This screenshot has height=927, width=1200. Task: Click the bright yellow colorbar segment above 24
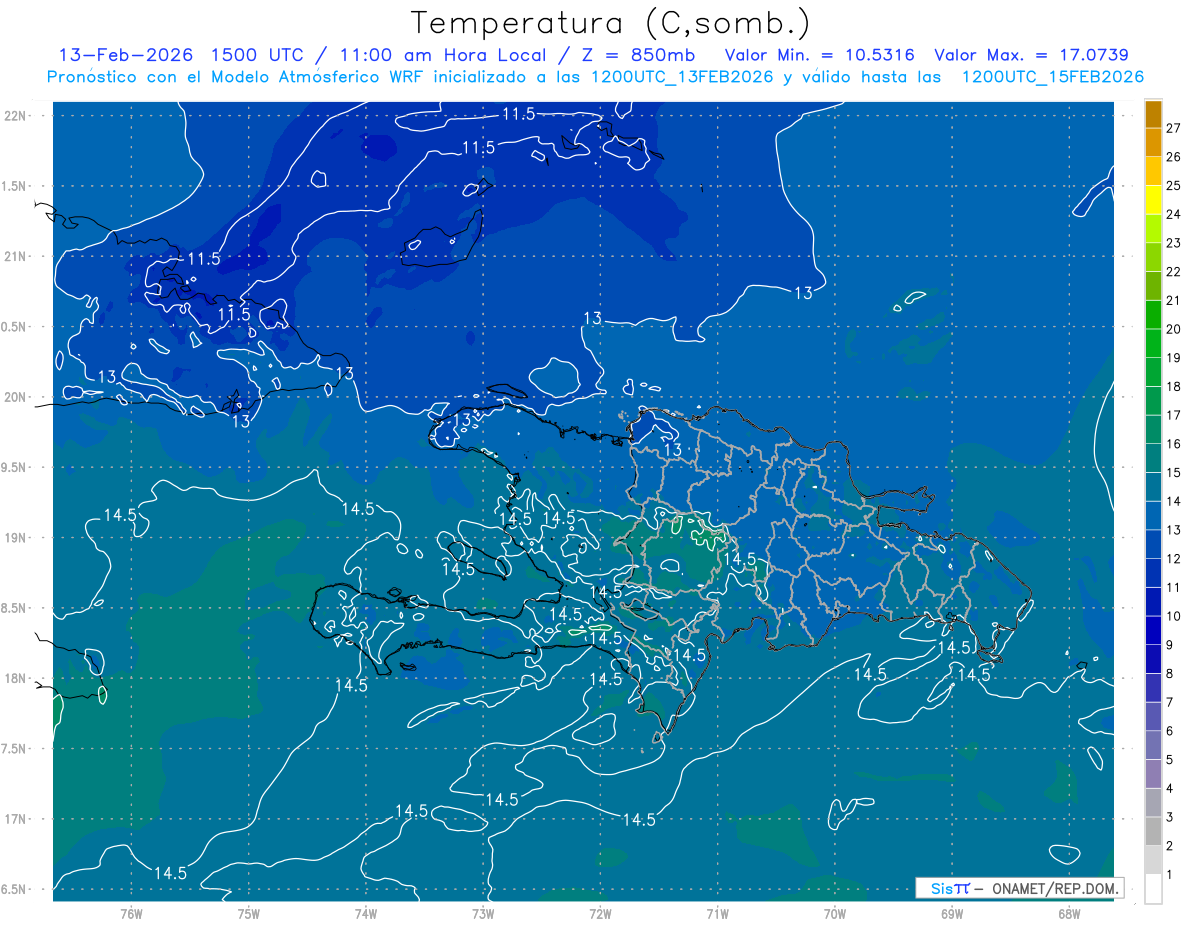[1153, 200]
